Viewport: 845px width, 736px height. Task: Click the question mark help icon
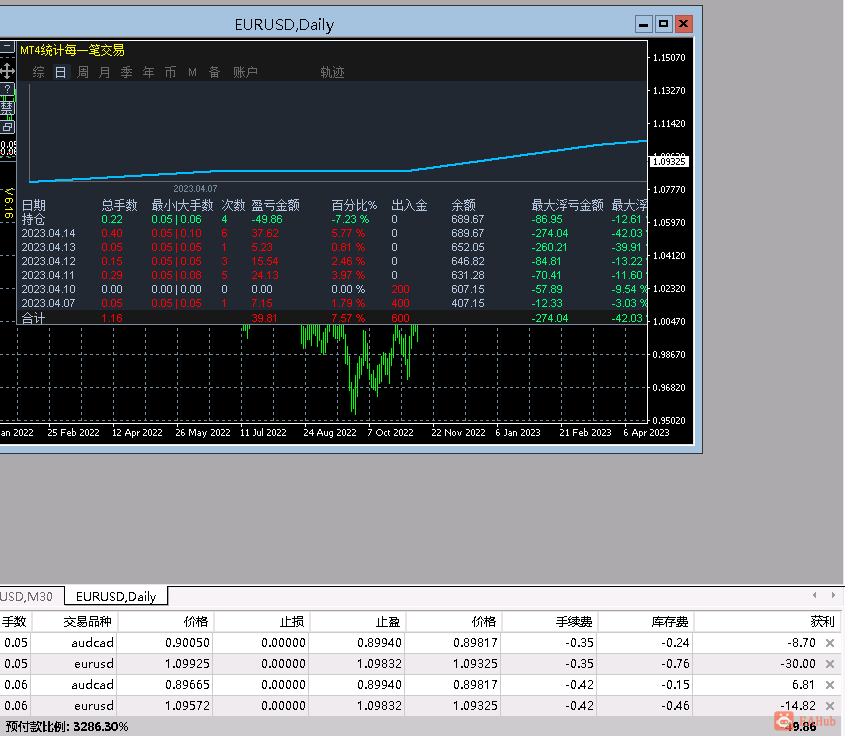pos(8,89)
